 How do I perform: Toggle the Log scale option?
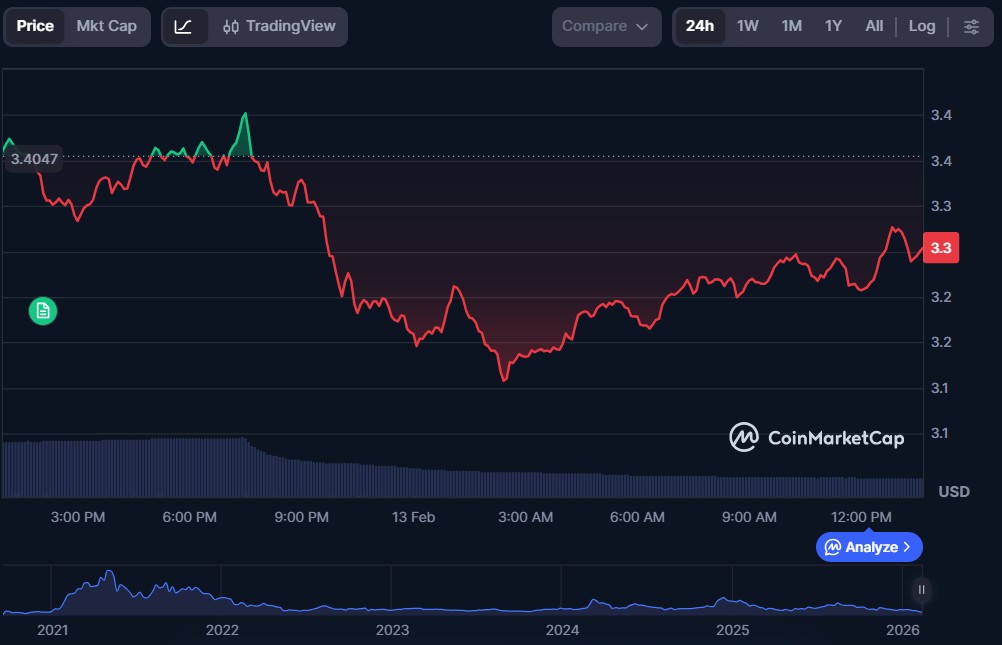[922, 27]
